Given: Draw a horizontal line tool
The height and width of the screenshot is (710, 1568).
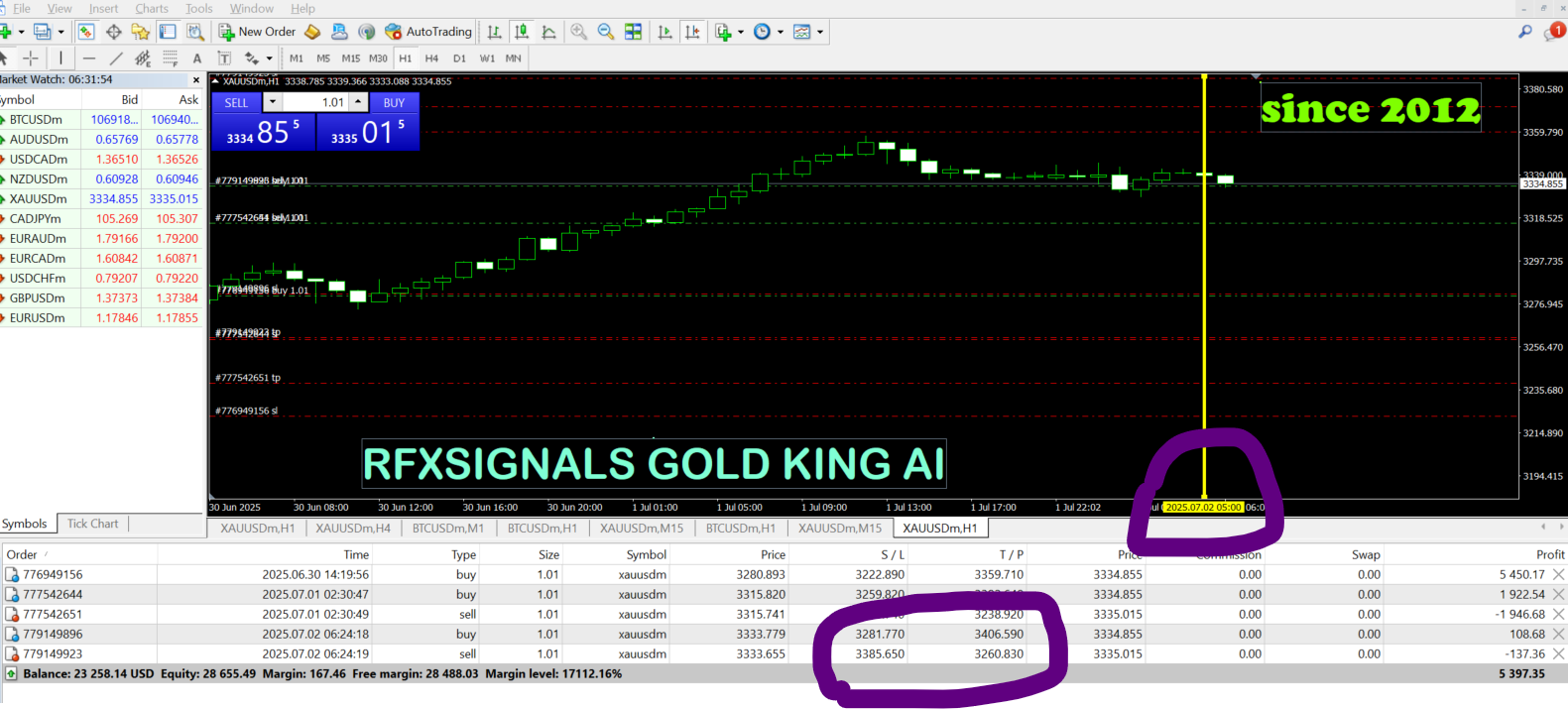Looking at the screenshot, I should tap(89, 58).
